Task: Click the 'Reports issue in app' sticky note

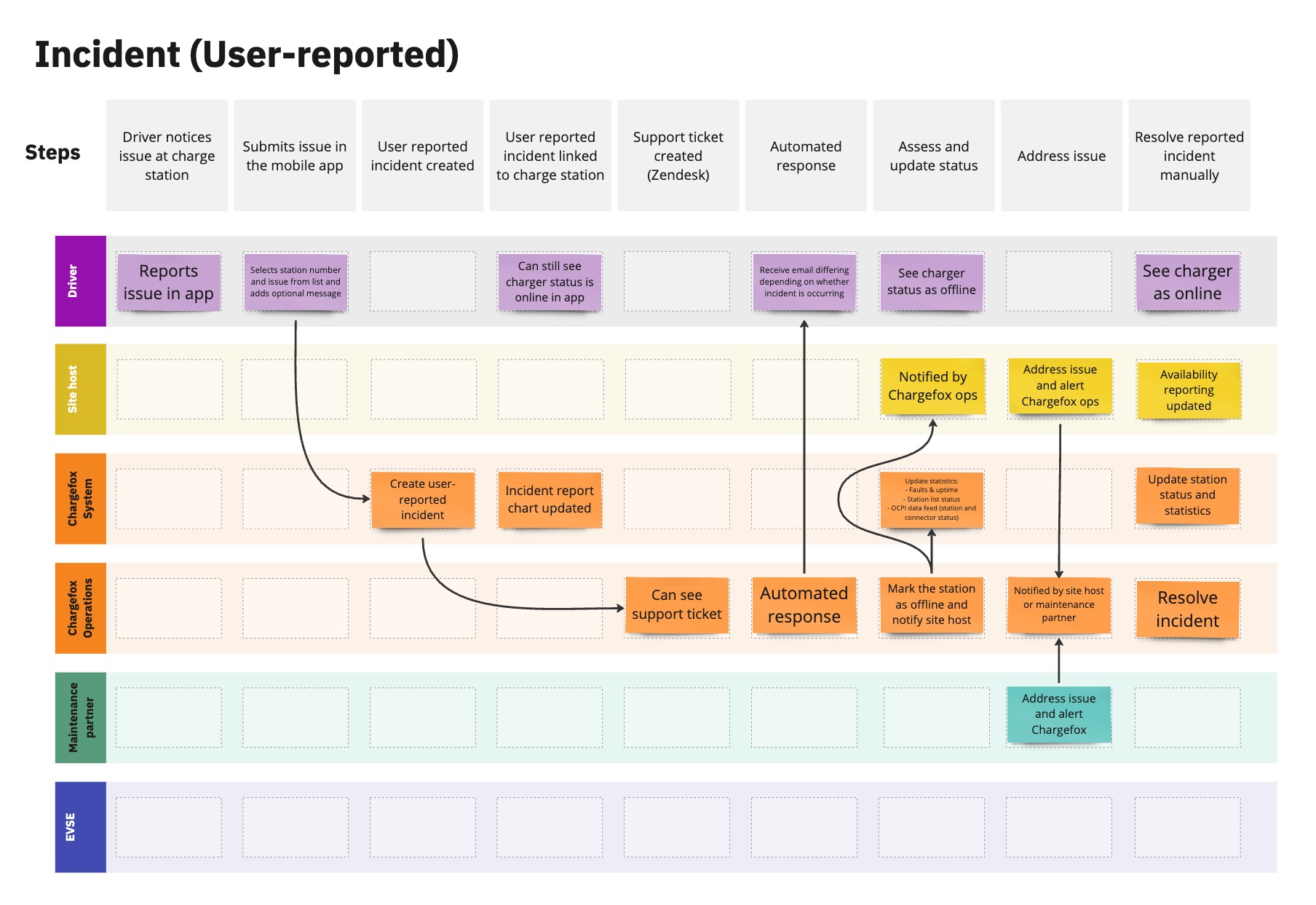Action: pyautogui.click(x=169, y=282)
